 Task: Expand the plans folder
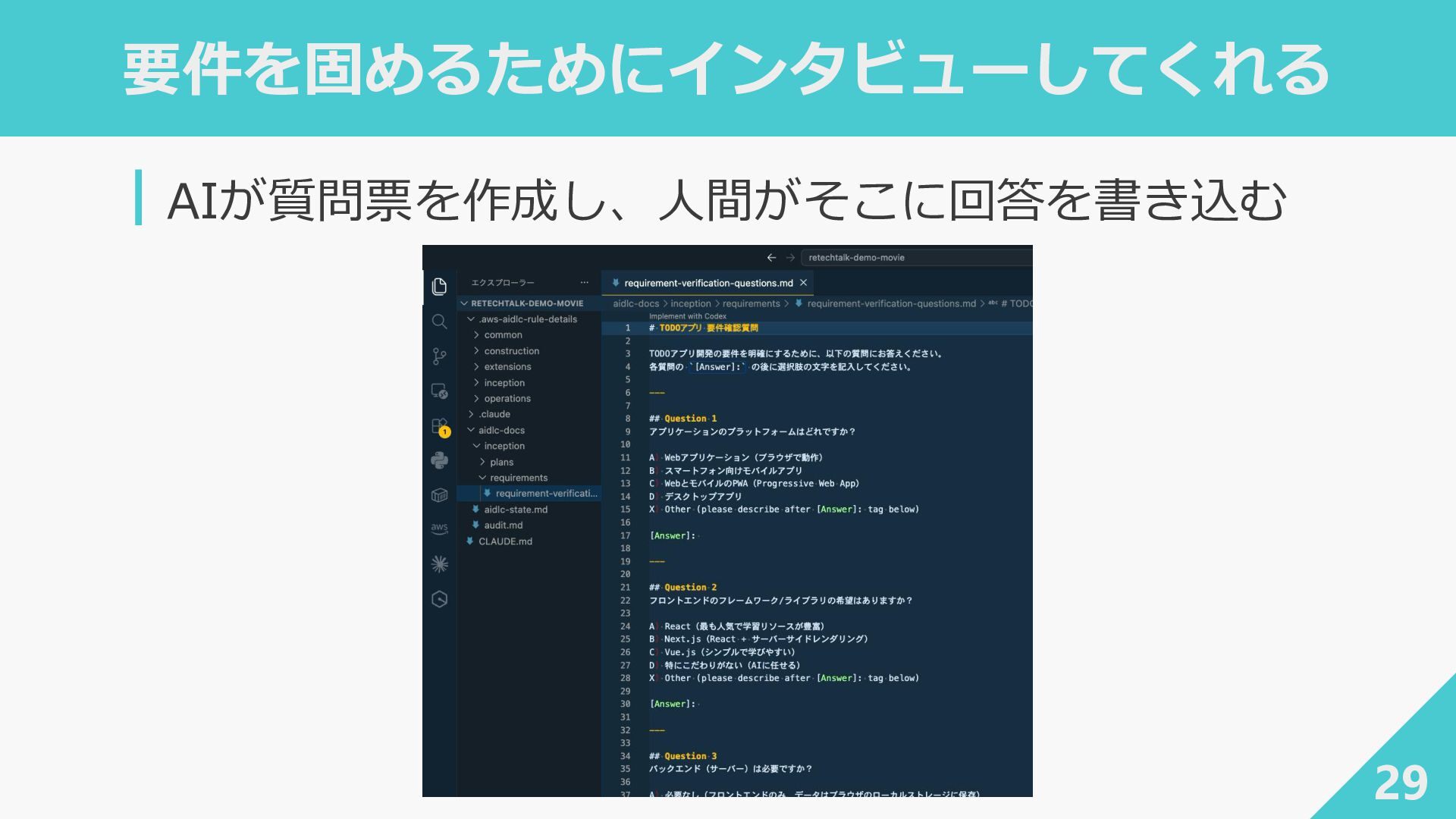point(501,462)
